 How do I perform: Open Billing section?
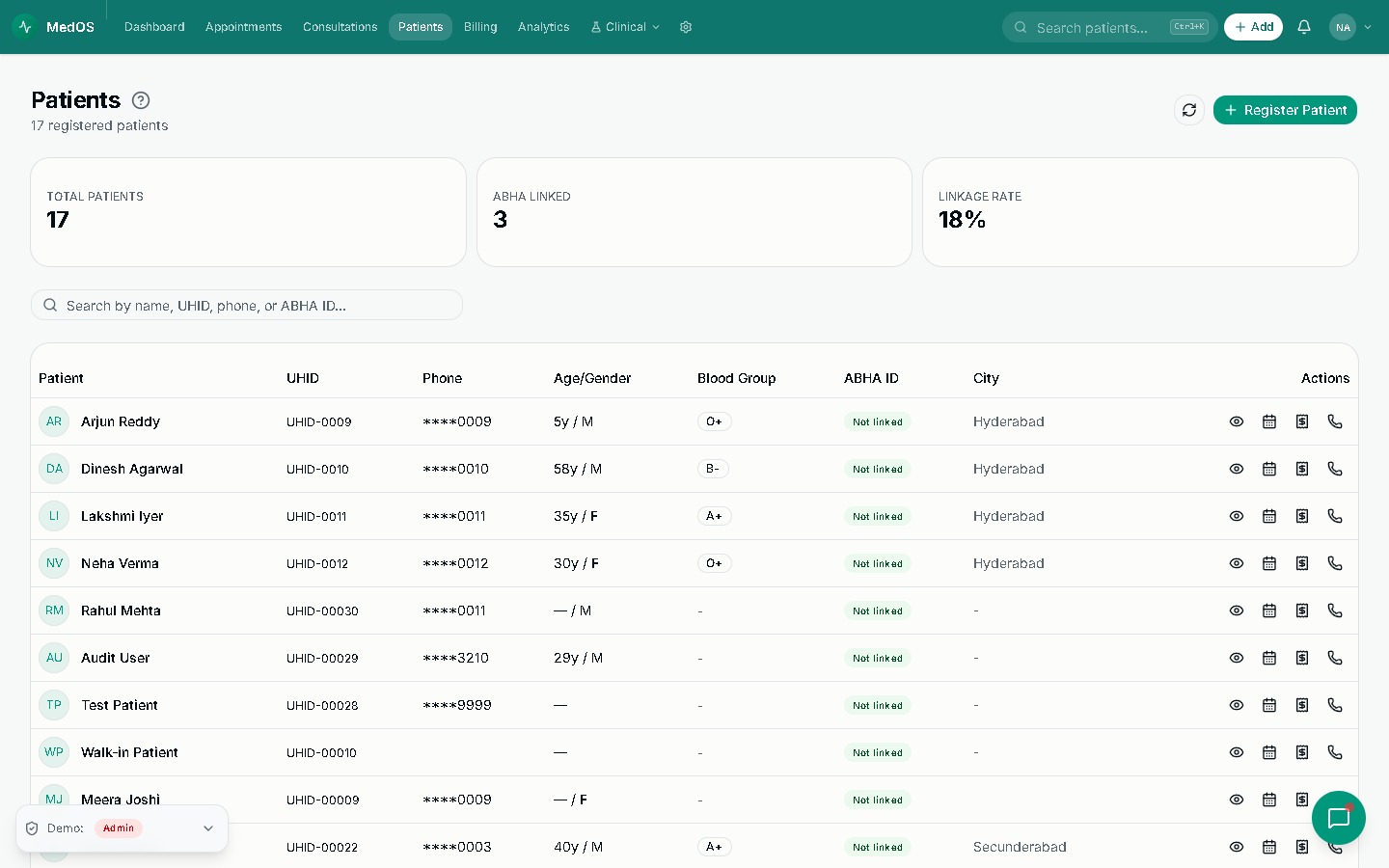480,27
